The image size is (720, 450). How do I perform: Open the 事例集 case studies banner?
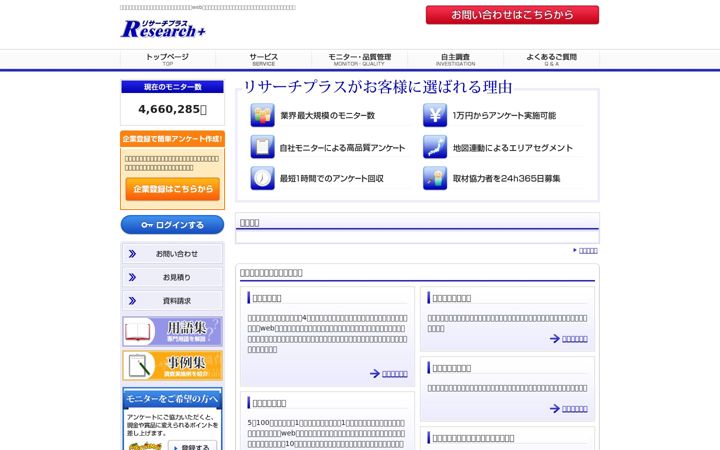pos(172,366)
